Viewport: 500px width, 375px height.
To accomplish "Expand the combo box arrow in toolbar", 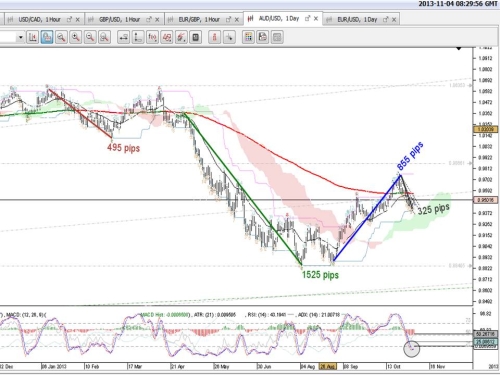I will [21, 37].
